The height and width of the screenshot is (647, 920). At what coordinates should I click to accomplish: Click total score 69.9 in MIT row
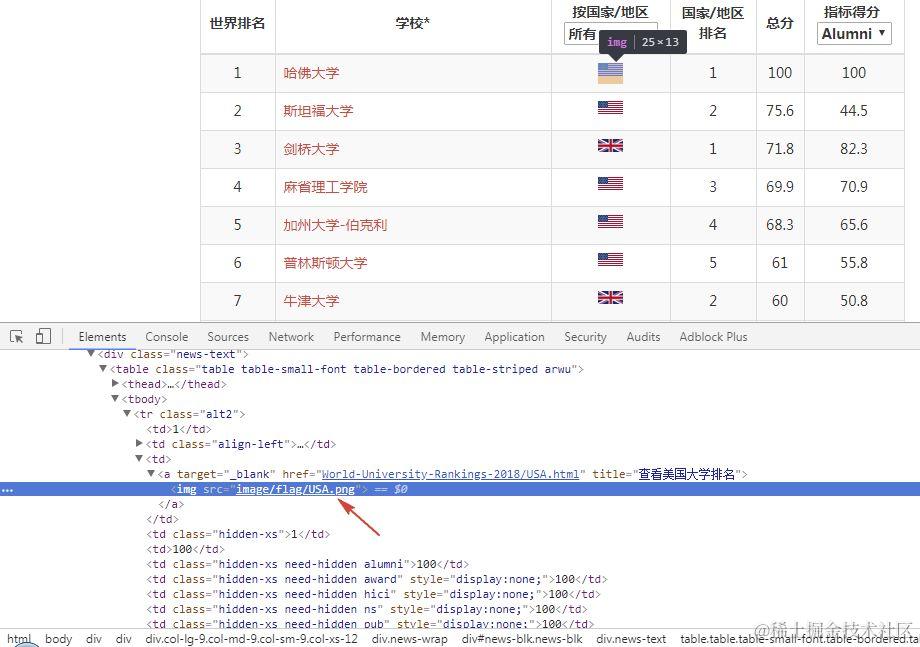pyautogui.click(x=780, y=187)
